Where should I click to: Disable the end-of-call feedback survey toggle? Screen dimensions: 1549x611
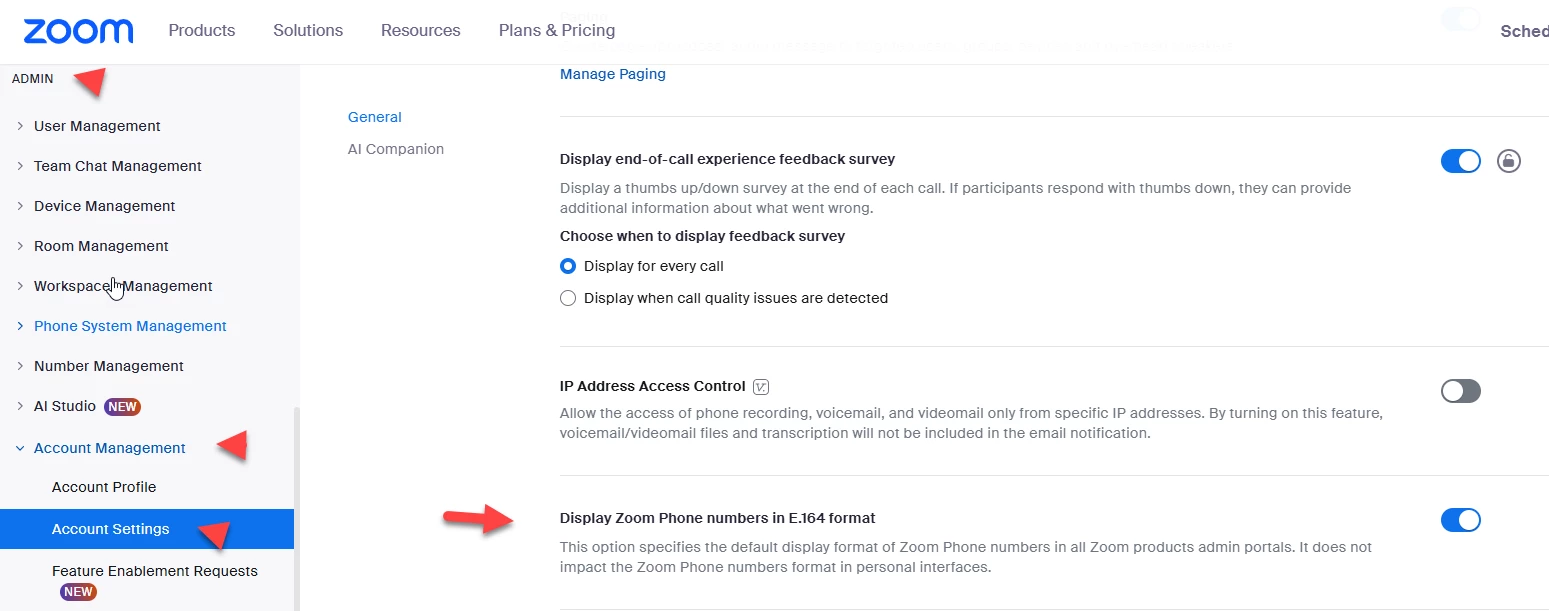click(1460, 161)
